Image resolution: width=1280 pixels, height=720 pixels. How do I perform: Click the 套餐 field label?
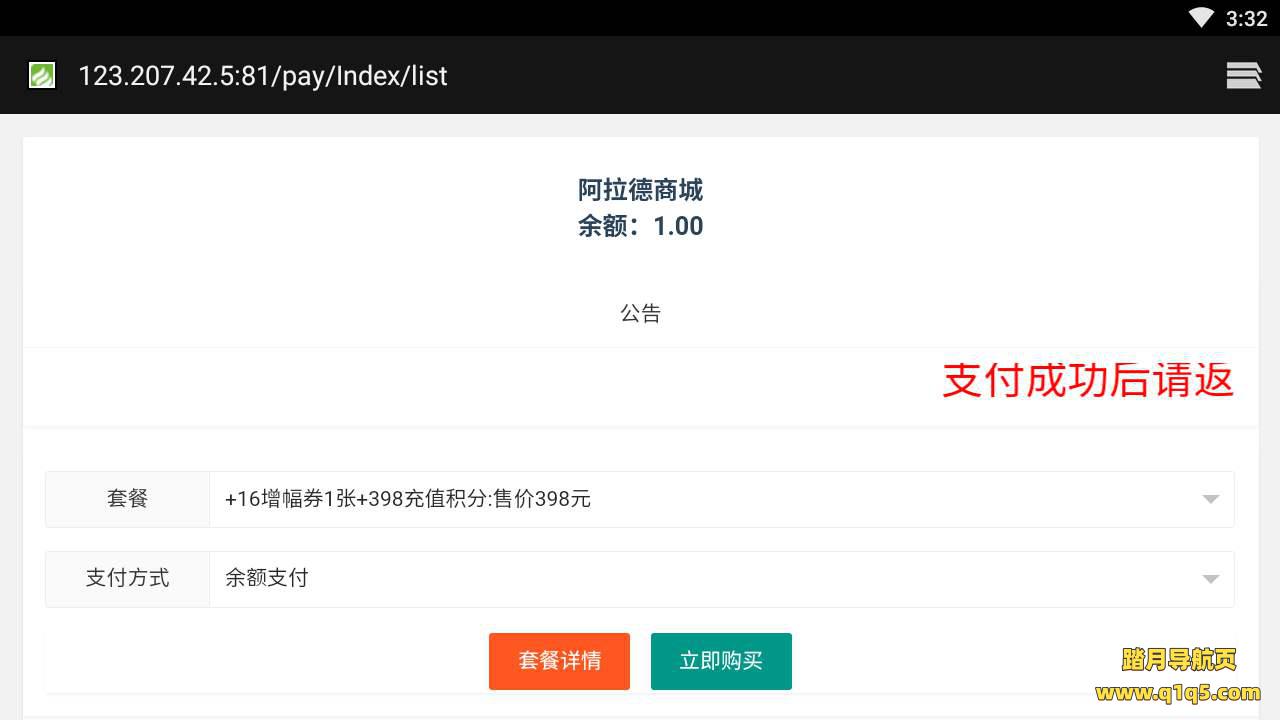click(128, 499)
